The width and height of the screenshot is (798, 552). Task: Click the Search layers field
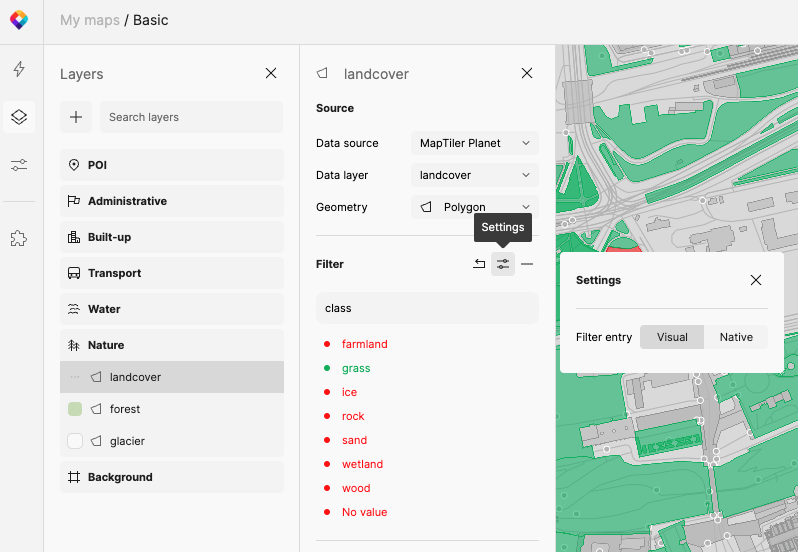point(191,117)
